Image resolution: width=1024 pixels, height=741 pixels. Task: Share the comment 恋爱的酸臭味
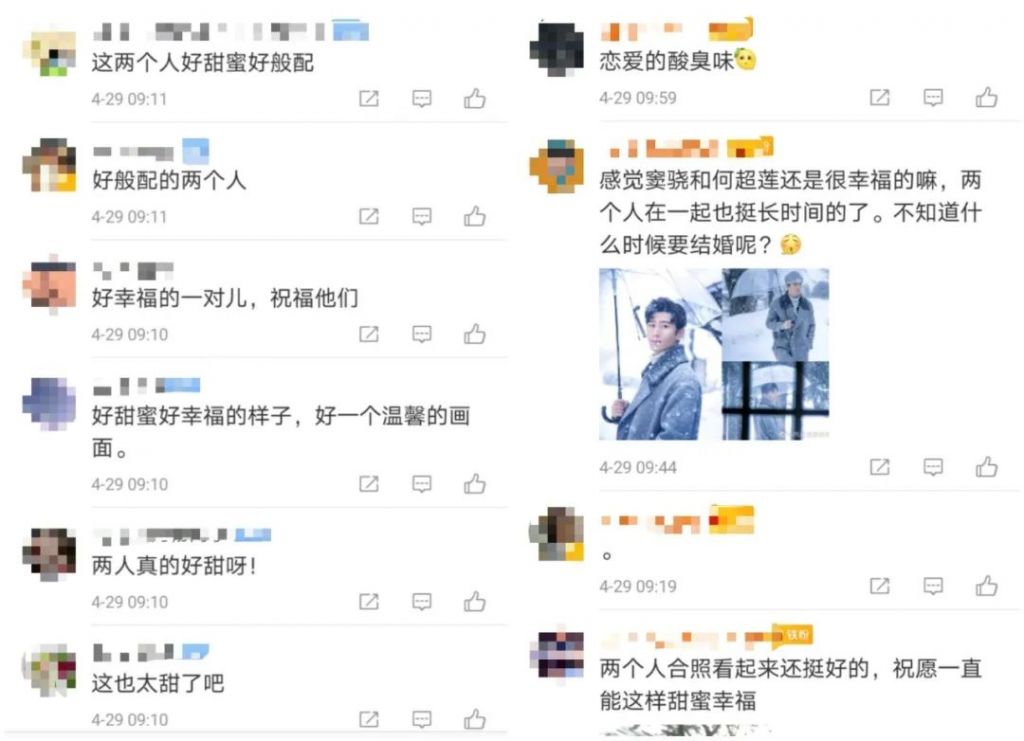pos(880,98)
